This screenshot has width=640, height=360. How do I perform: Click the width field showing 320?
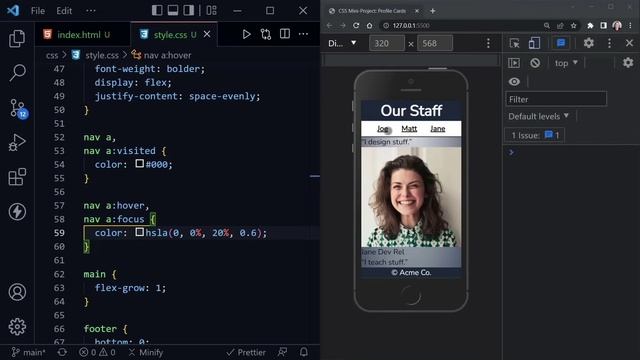(x=387, y=43)
